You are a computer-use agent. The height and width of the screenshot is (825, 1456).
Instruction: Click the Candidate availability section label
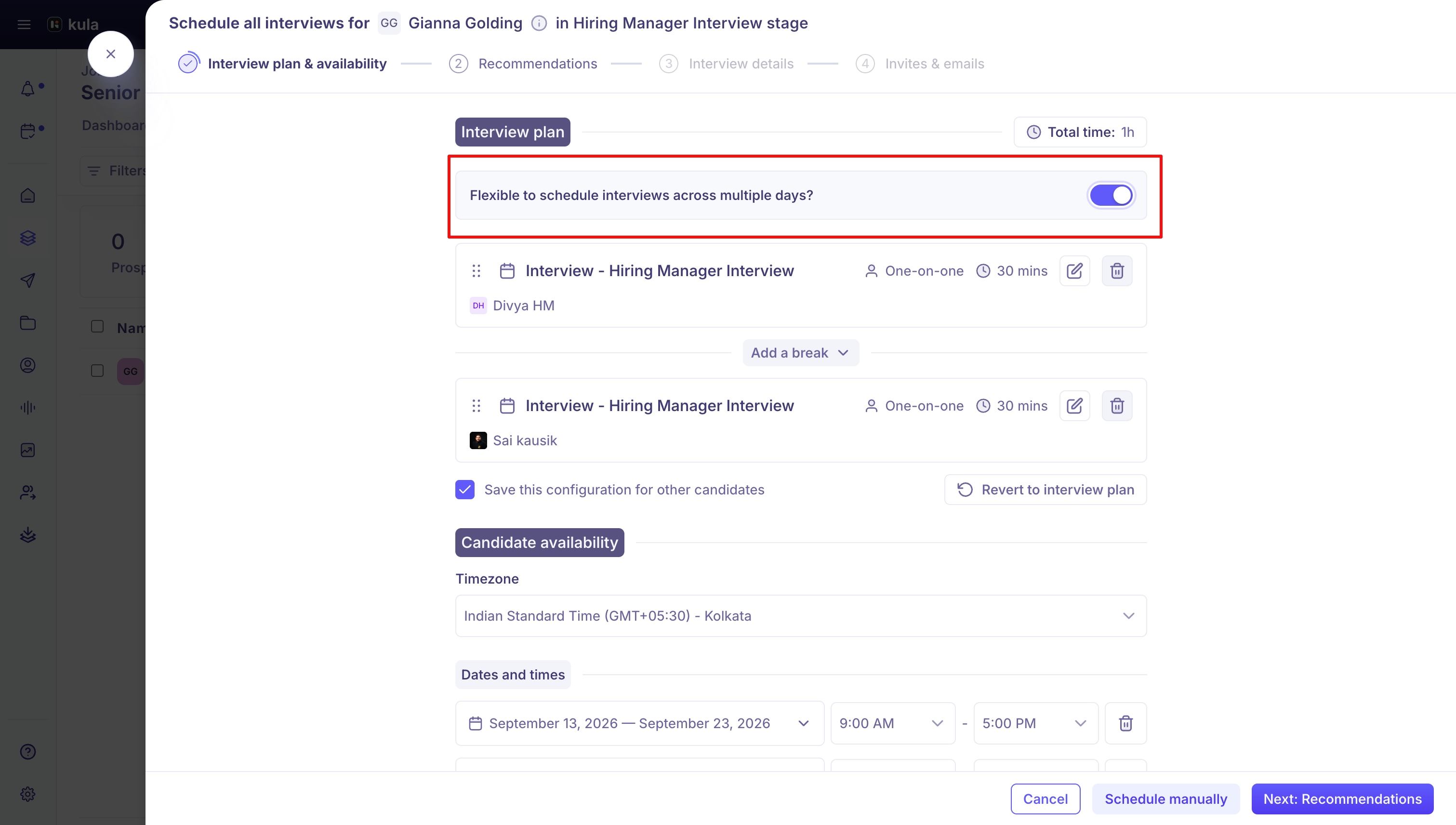point(539,542)
